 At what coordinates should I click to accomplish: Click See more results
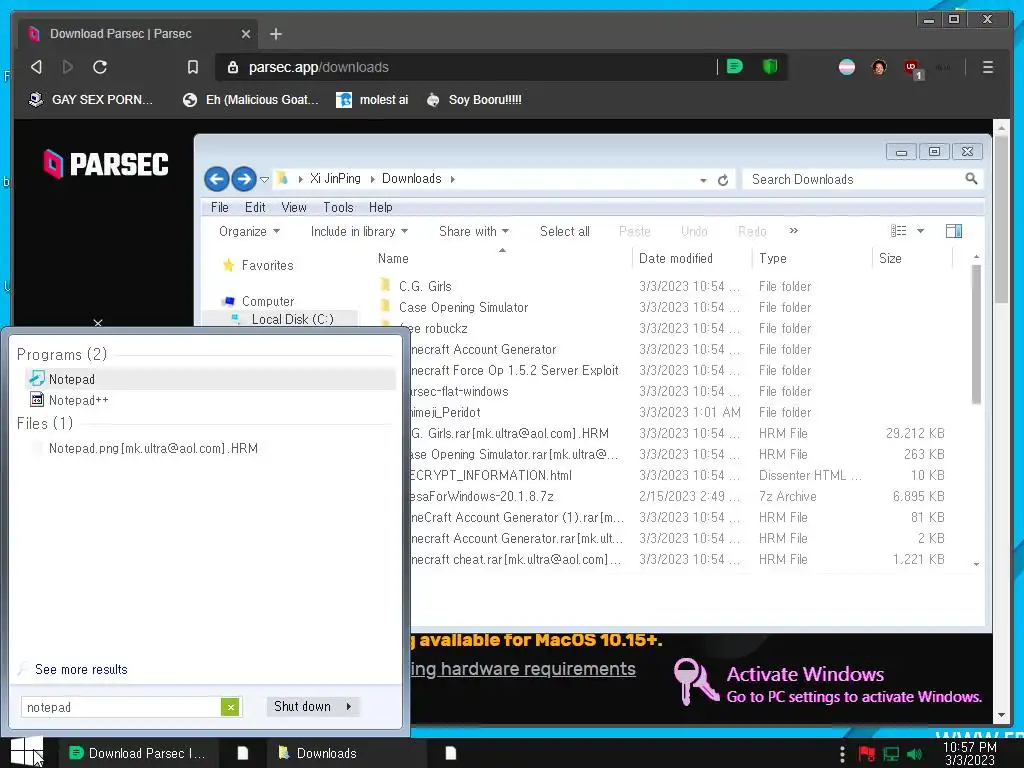[81, 669]
